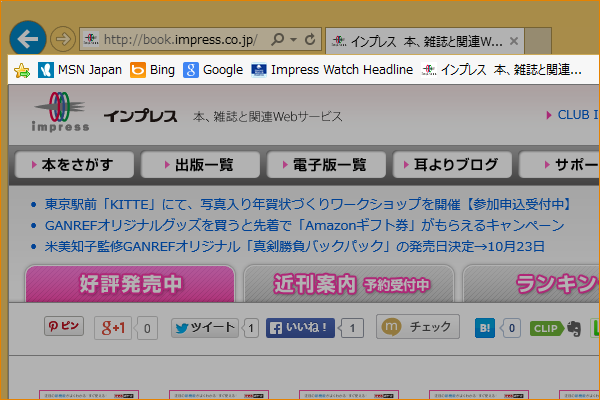Open the address bar autocomplete dropdown arrow
The image size is (600, 400).
pos(293,39)
